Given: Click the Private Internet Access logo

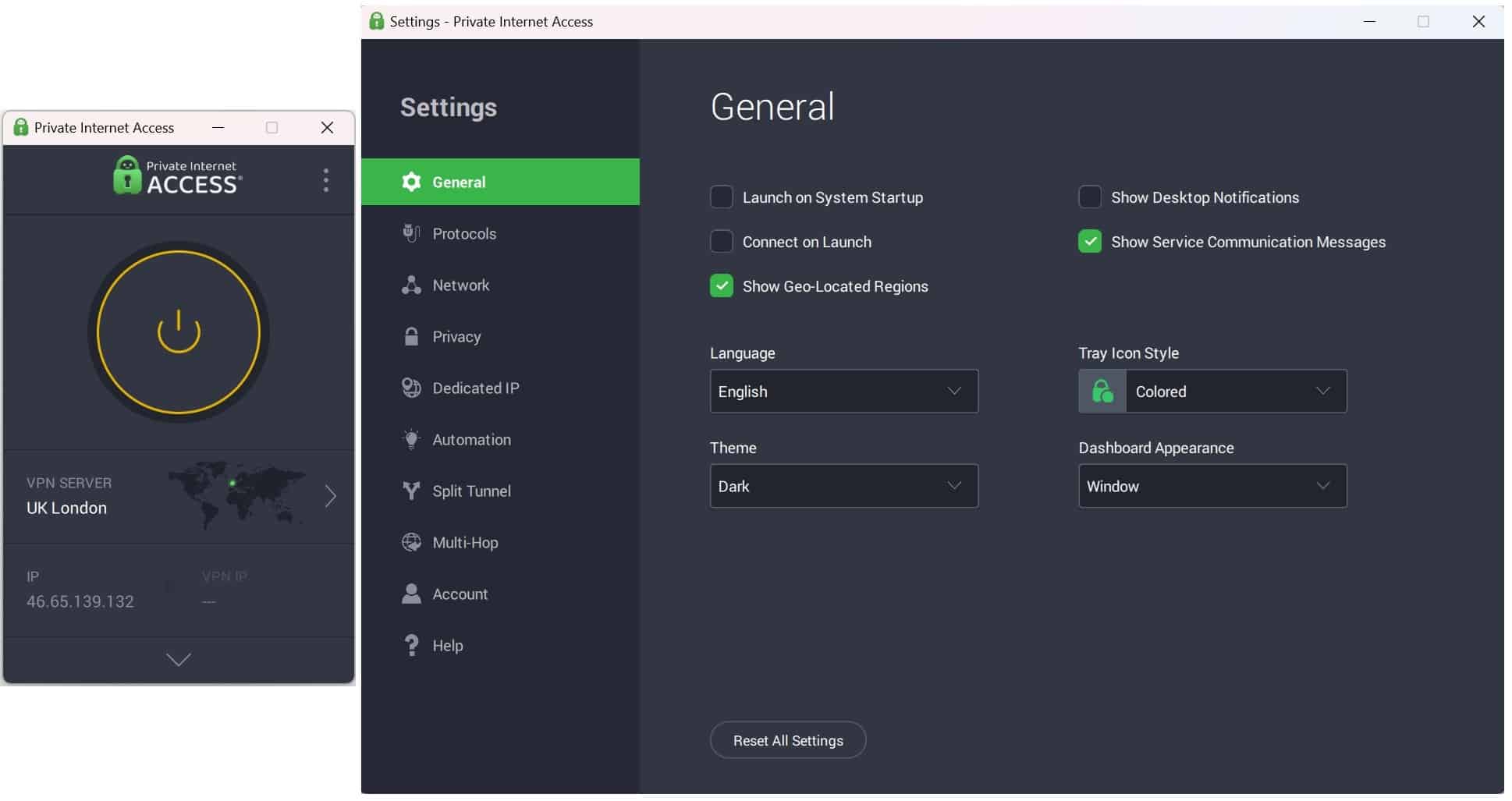Looking at the screenshot, I should [x=178, y=175].
